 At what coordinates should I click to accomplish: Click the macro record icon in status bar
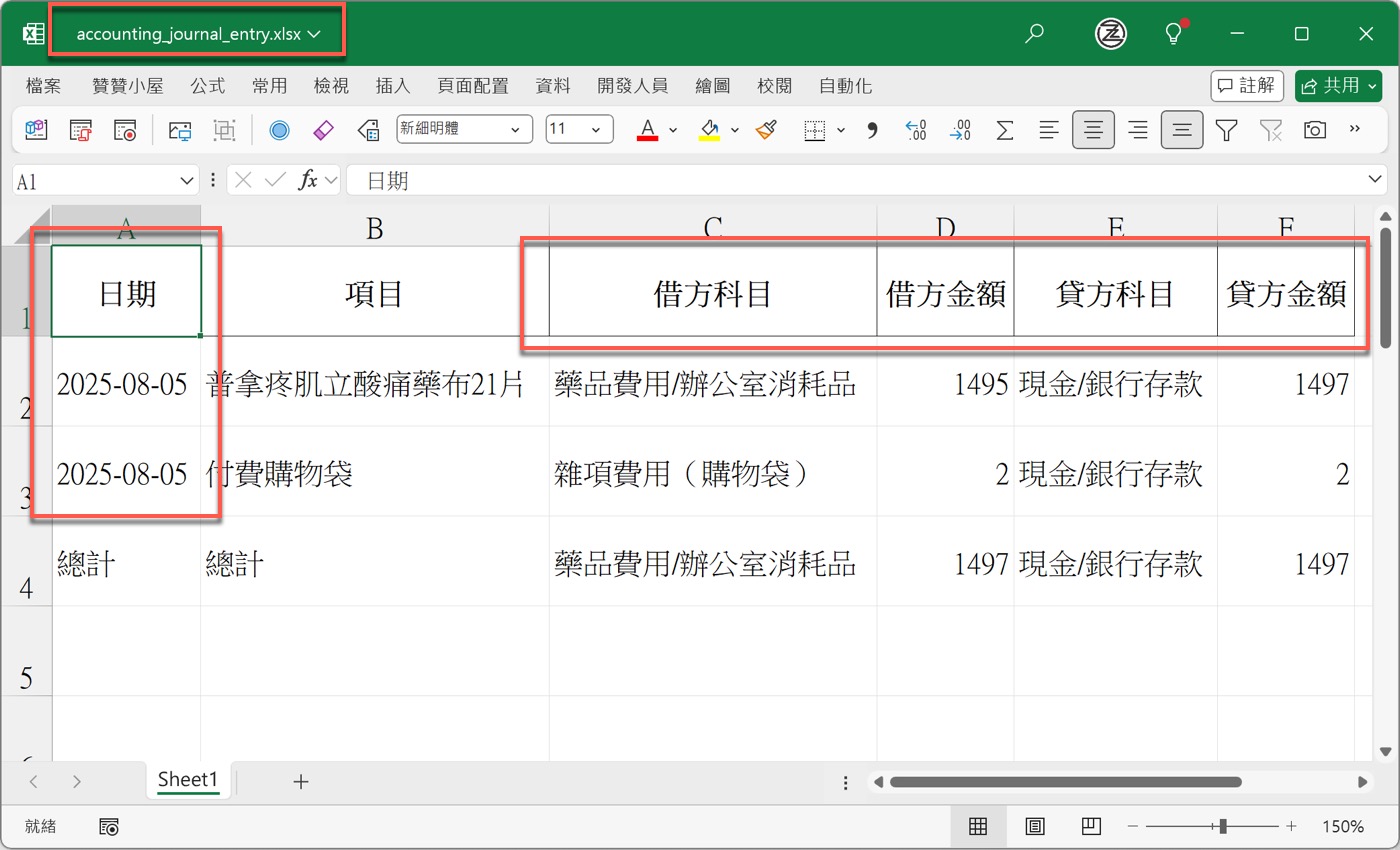tap(110, 826)
